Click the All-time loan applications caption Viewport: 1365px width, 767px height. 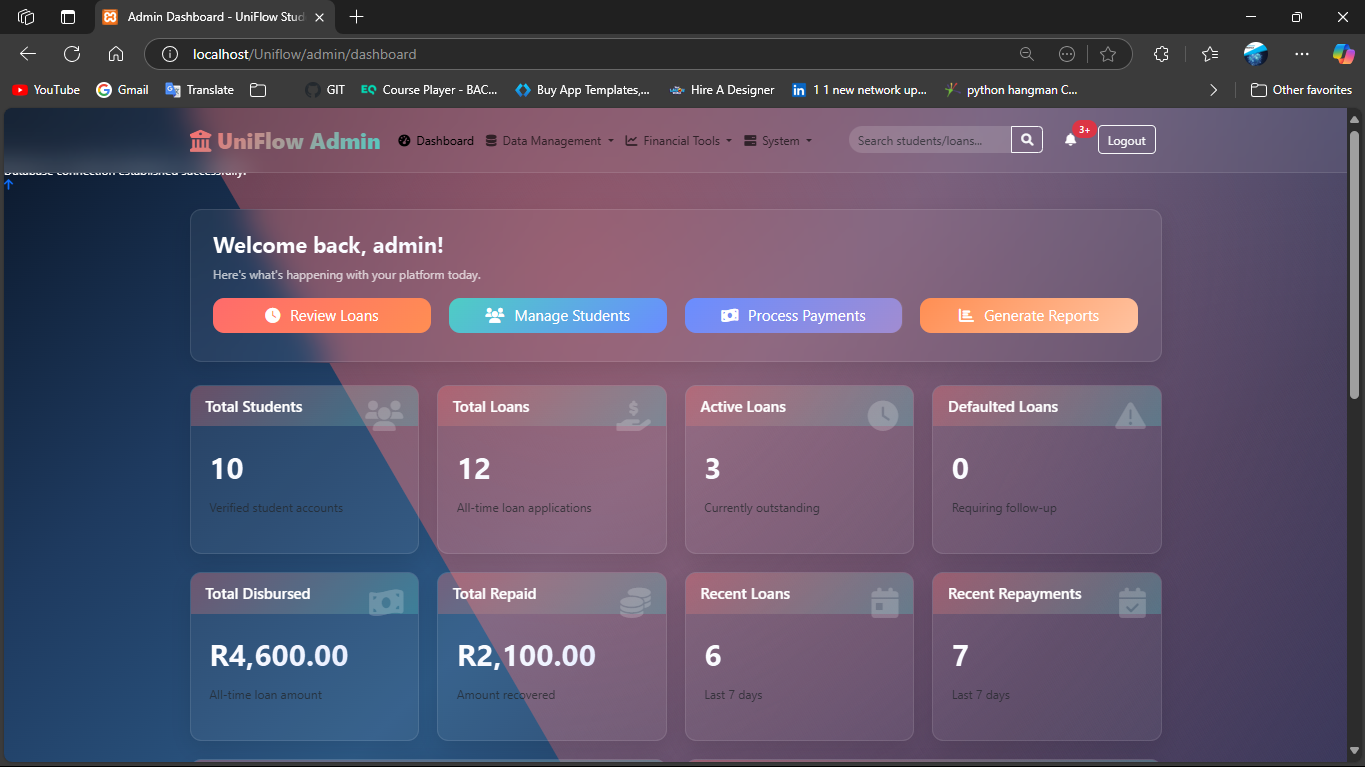(x=524, y=508)
